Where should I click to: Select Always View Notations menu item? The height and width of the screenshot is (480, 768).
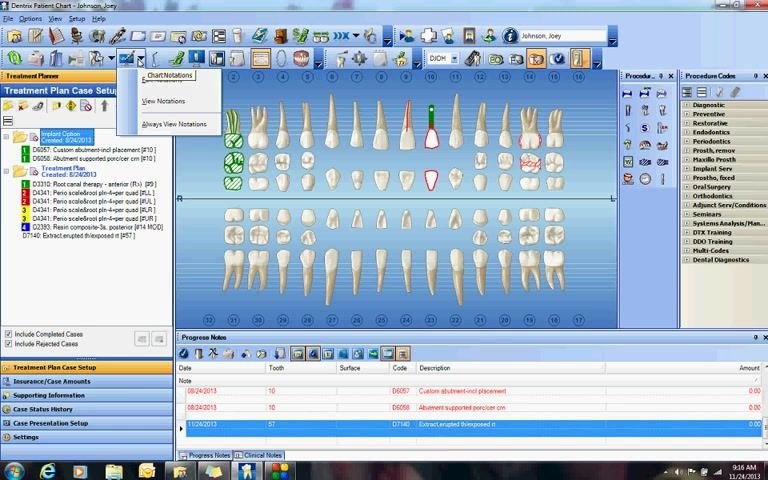(174, 124)
